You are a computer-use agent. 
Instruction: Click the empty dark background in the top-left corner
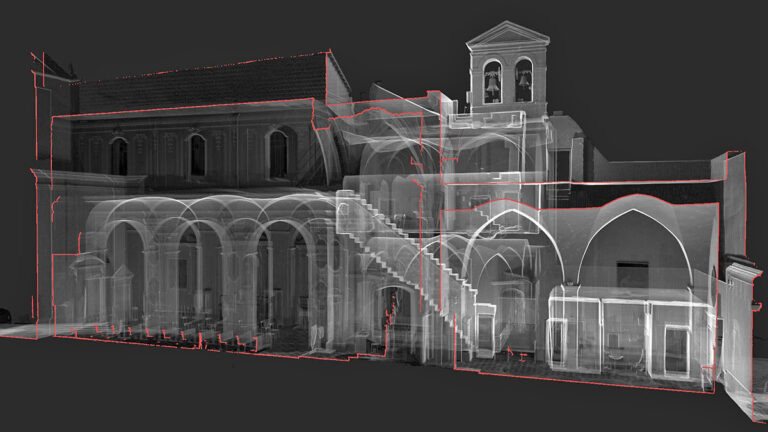point(60,25)
